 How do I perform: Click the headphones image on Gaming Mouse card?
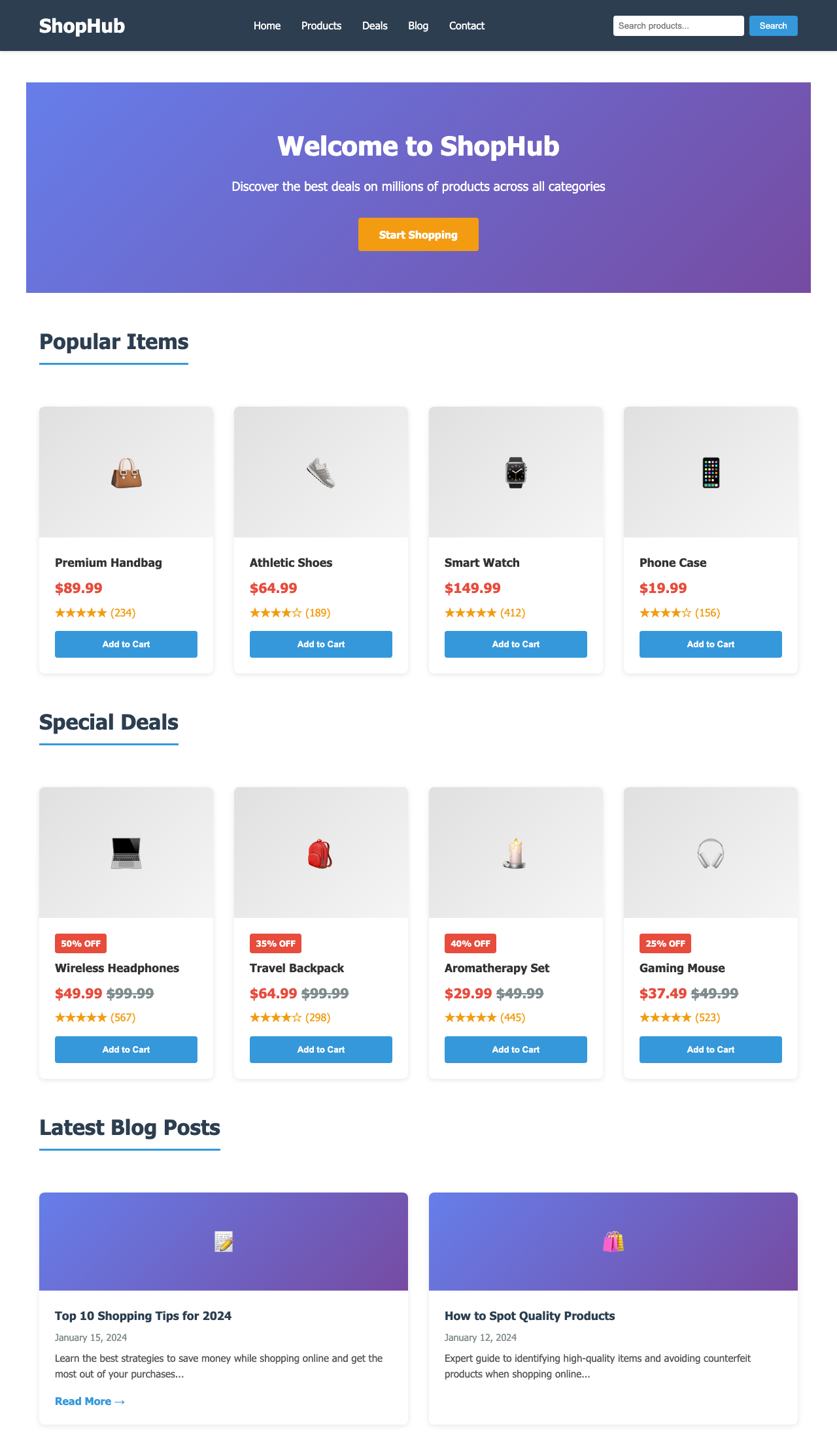[710, 851]
